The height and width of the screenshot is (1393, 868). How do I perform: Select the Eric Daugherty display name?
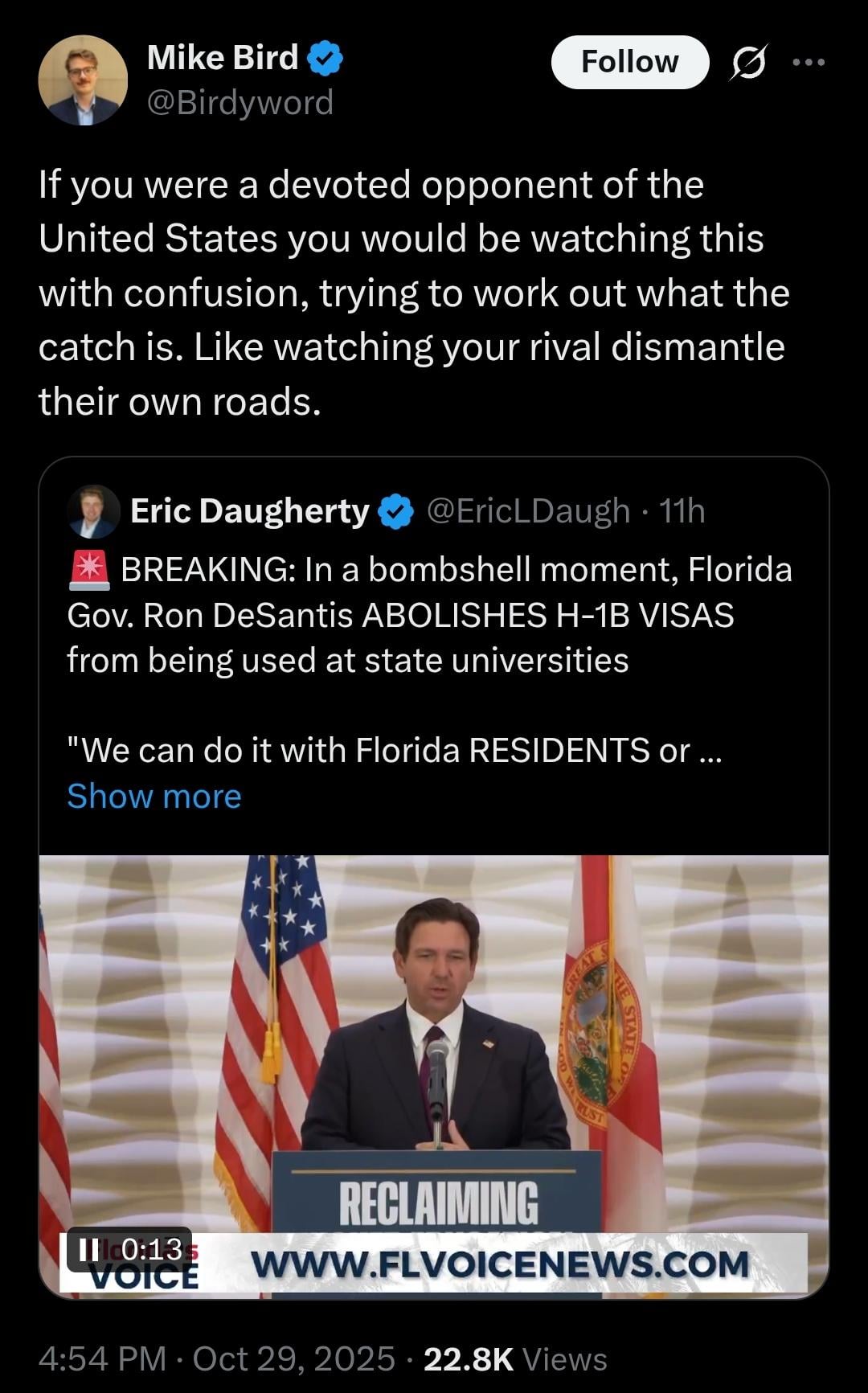[249, 511]
